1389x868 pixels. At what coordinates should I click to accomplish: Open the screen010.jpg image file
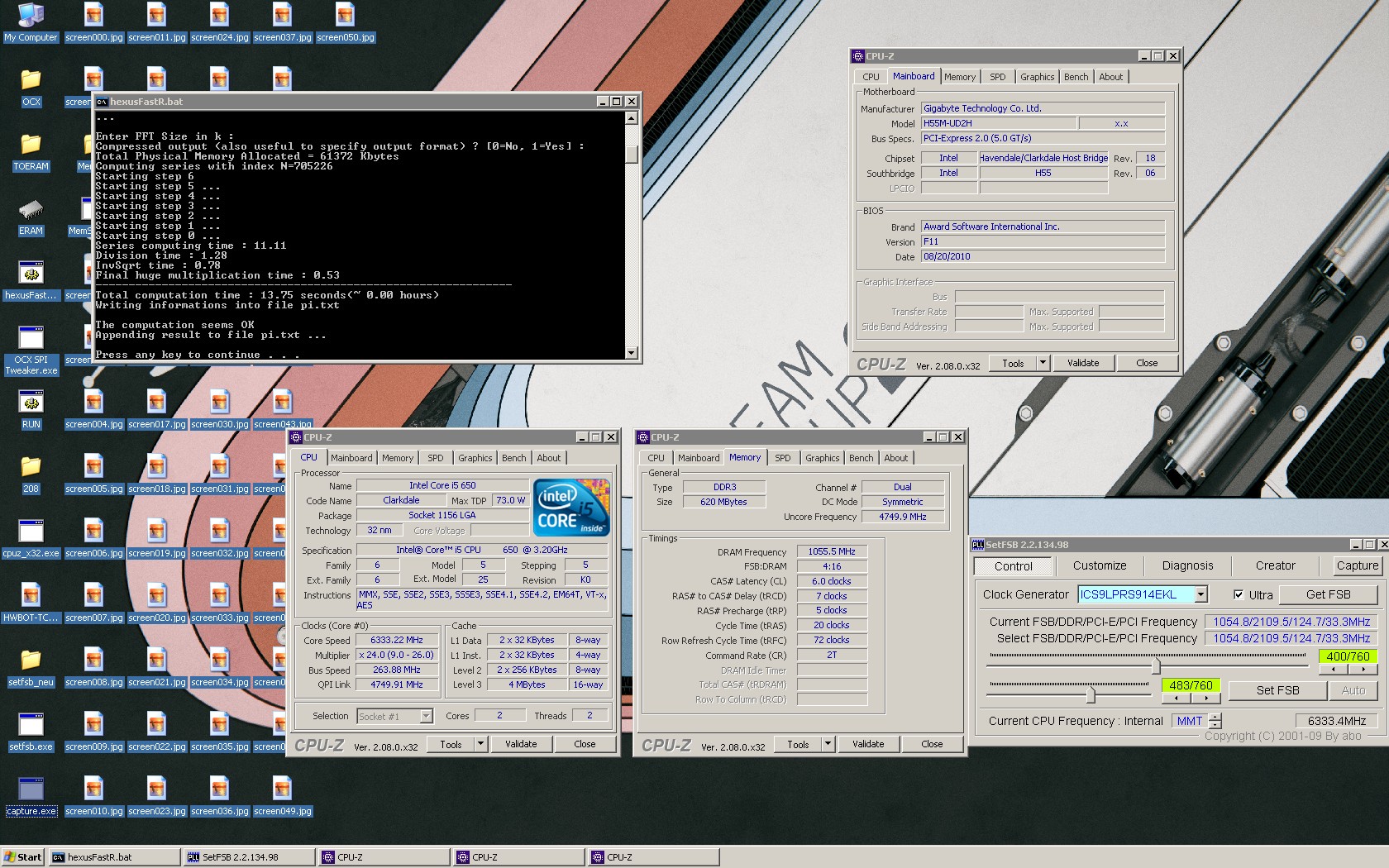pyautogui.click(x=93, y=797)
